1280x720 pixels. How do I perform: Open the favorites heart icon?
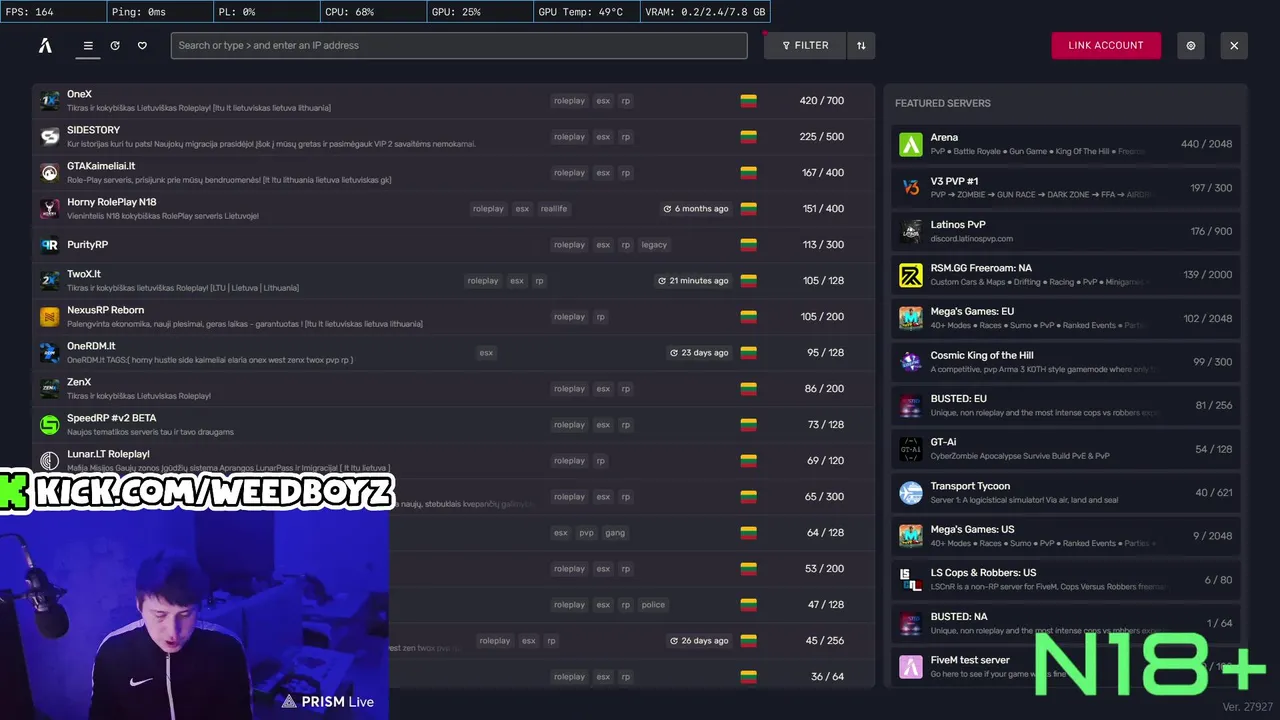[x=142, y=45]
